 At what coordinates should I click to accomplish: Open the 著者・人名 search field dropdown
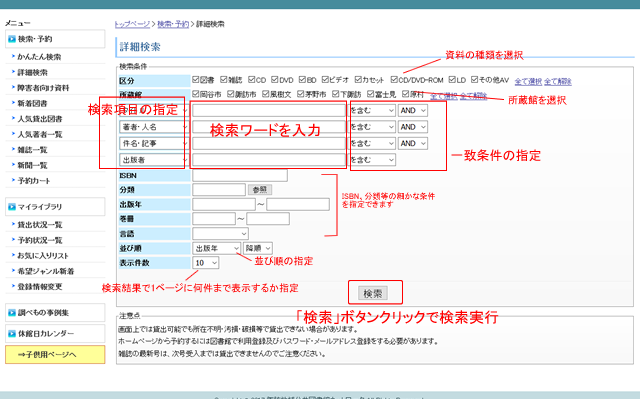pyautogui.click(x=153, y=127)
